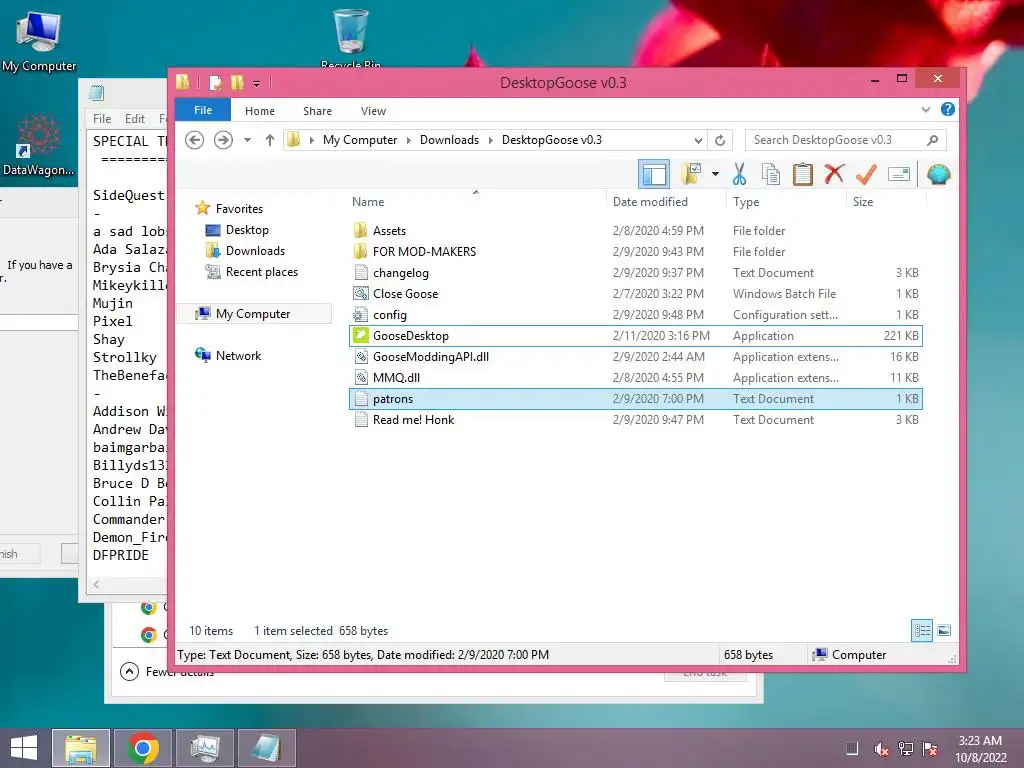
Task: Click File Explorer on the taskbar
Action: point(81,748)
